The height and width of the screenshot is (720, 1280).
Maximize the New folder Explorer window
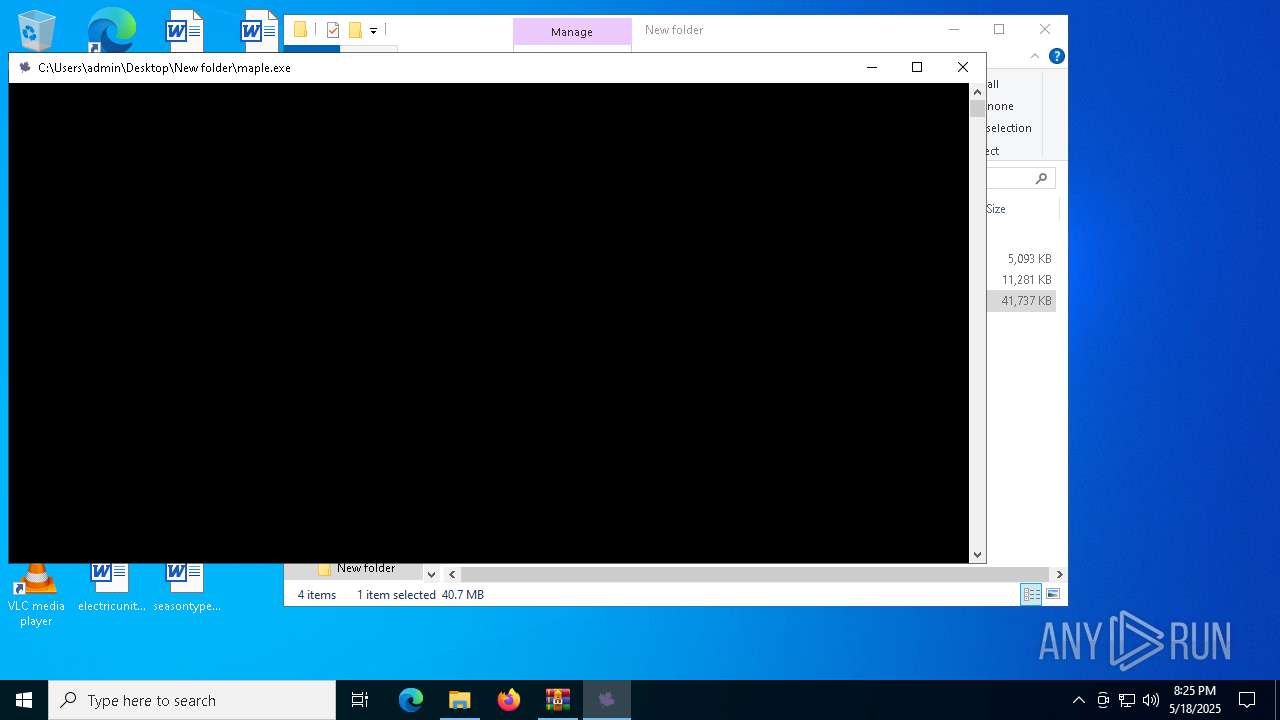999,30
